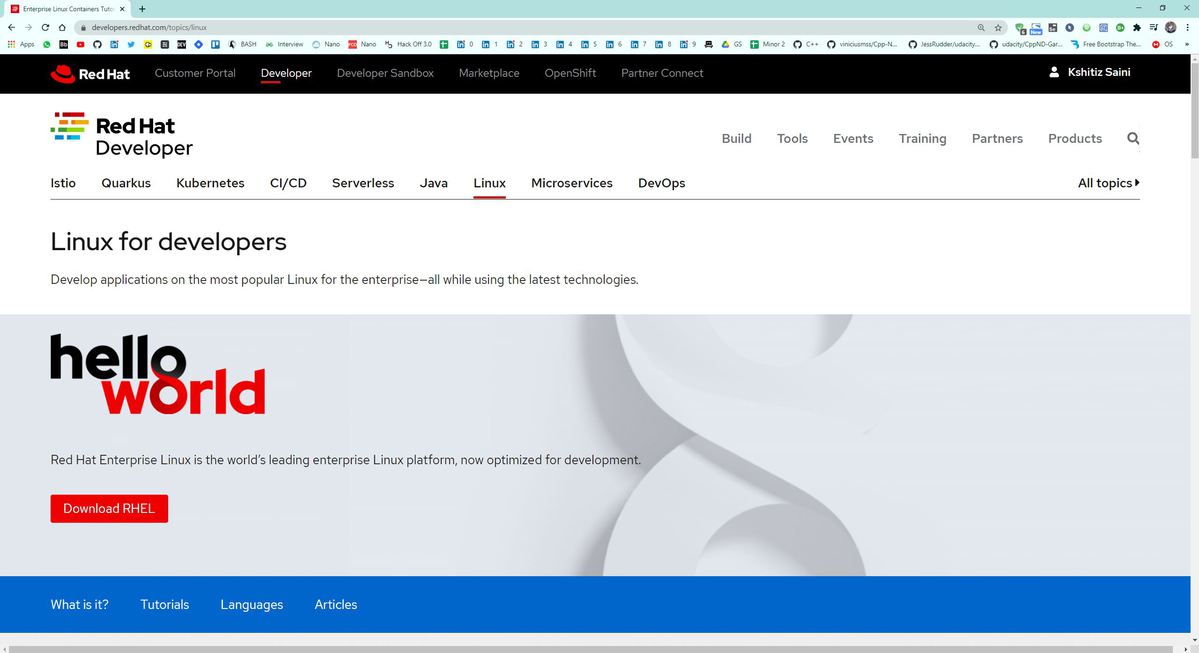This screenshot has height=653, width=1199.
Task: Expand the All topics menu
Action: click(1108, 183)
